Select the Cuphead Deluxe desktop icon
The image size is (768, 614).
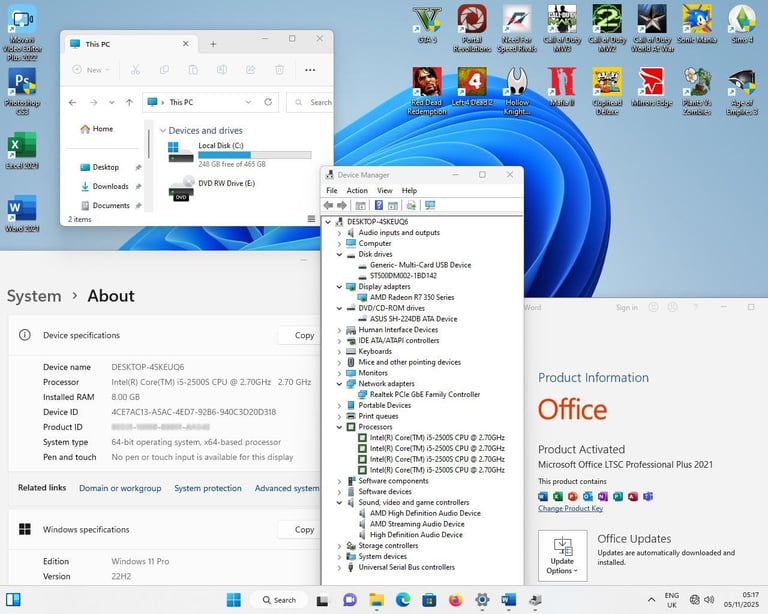tap(607, 92)
